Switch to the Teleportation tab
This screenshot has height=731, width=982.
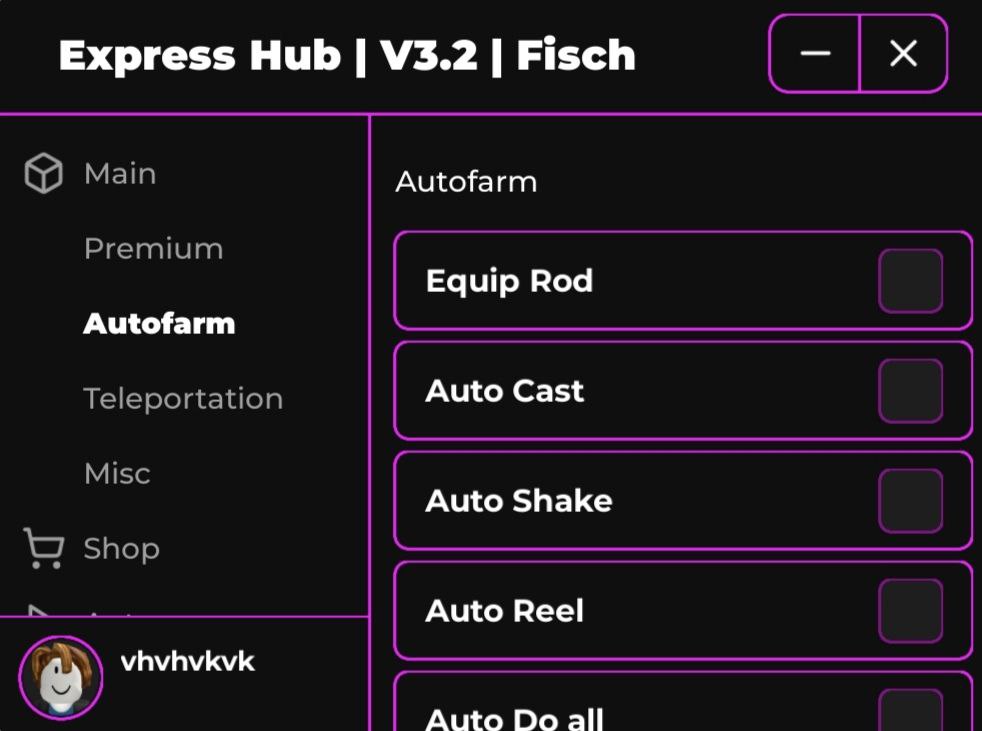(x=183, y=399)
